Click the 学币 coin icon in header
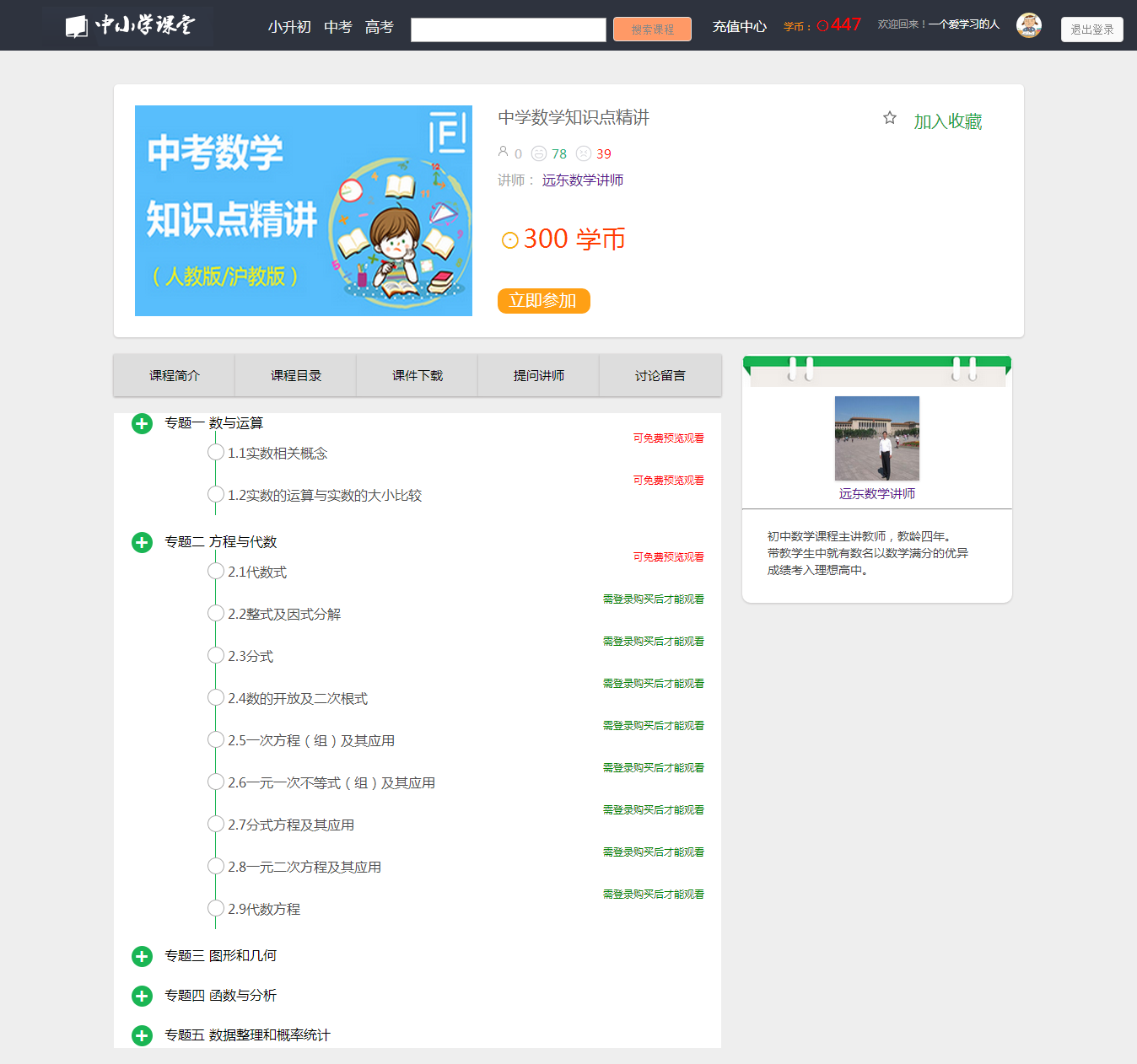The width and height of the screenshot is (1137, 1064). (822, 26)
